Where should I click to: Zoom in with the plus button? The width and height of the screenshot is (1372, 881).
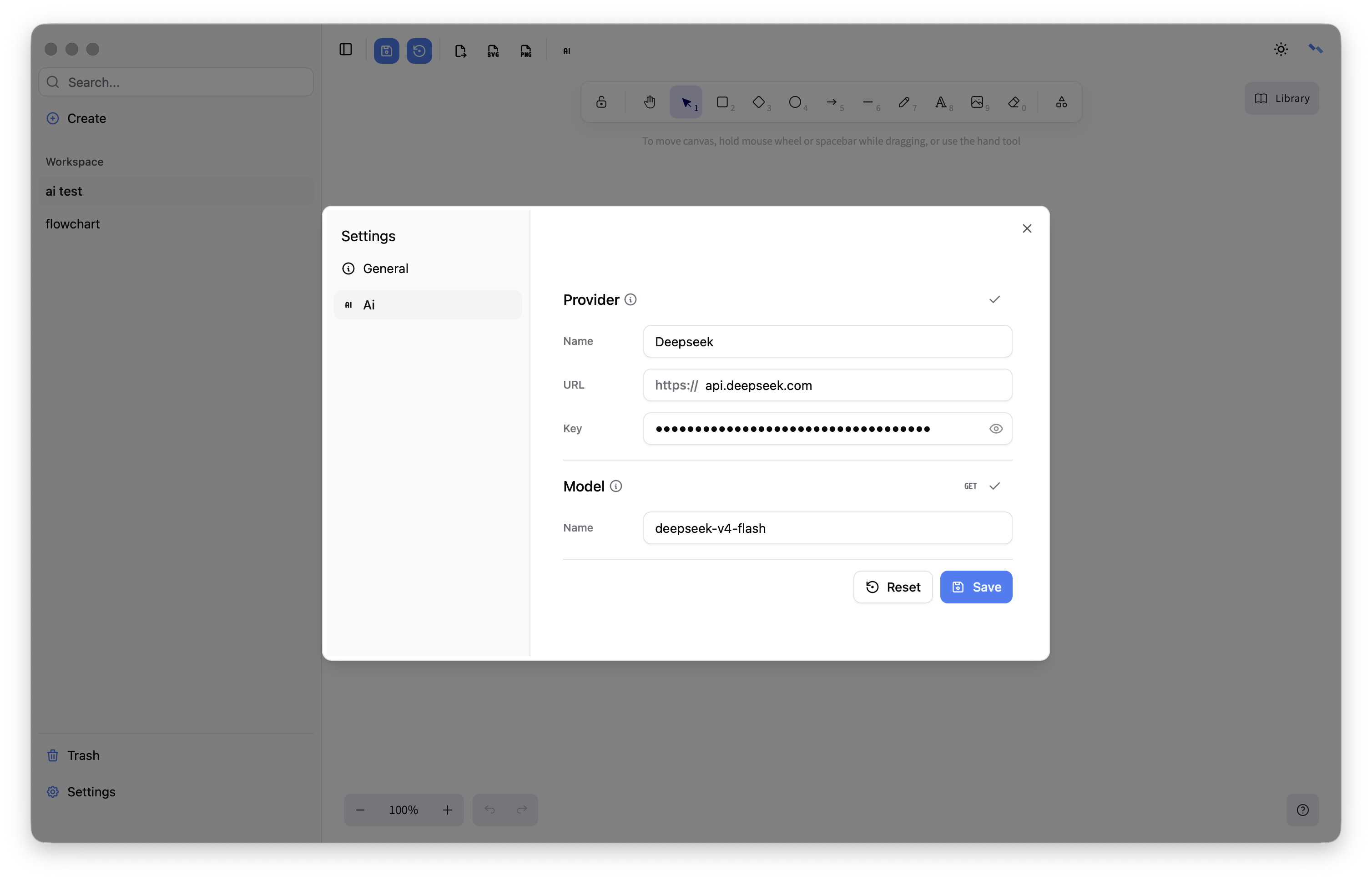(447, 810)
